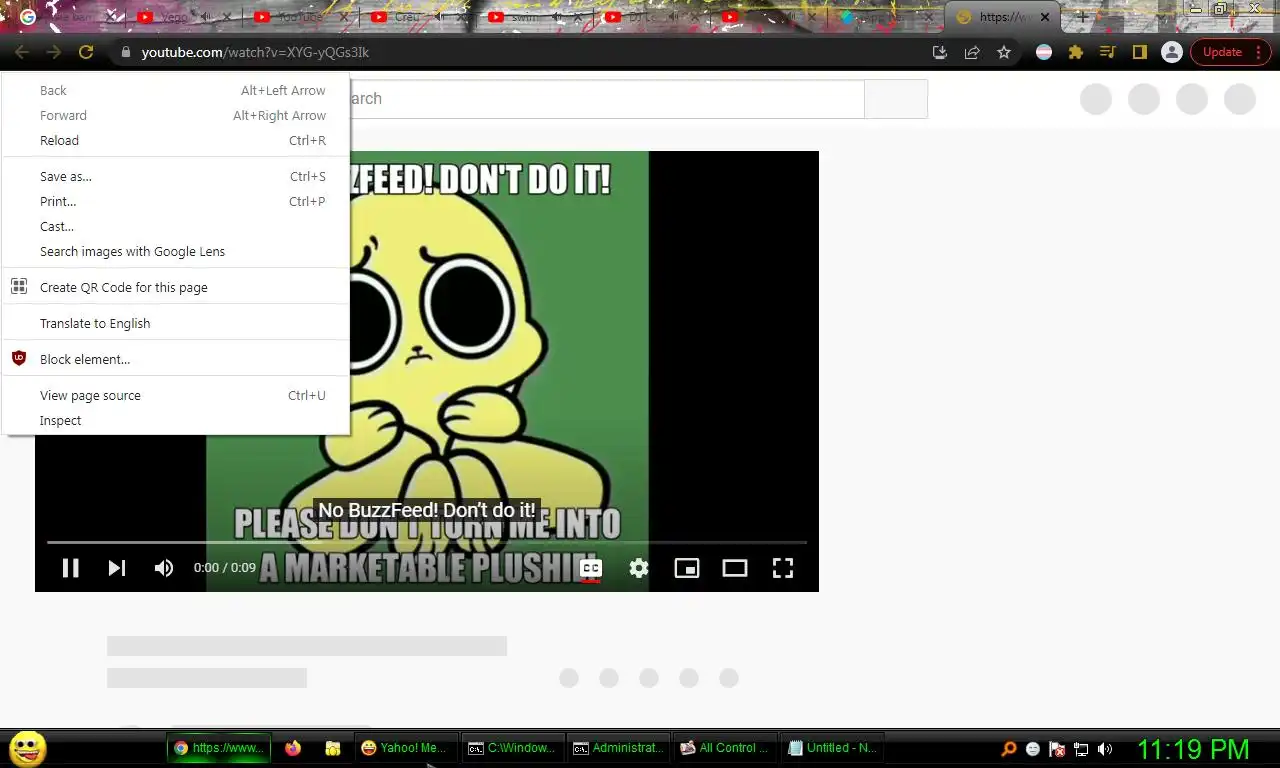Open the Chrome profile avatar

pos(1172,52)
